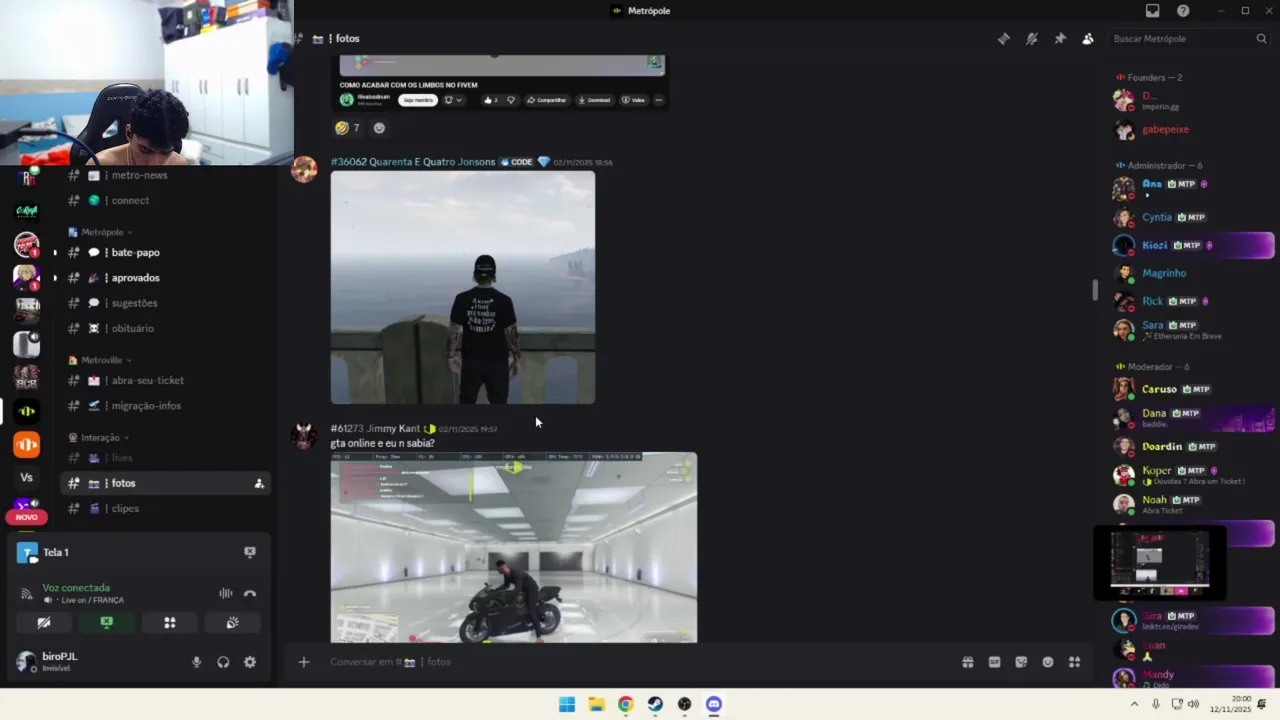Open Quarenta E Quatro Jonsons' posted image
This screenshot has width=1280, height=720.
[x=463, y=288]
